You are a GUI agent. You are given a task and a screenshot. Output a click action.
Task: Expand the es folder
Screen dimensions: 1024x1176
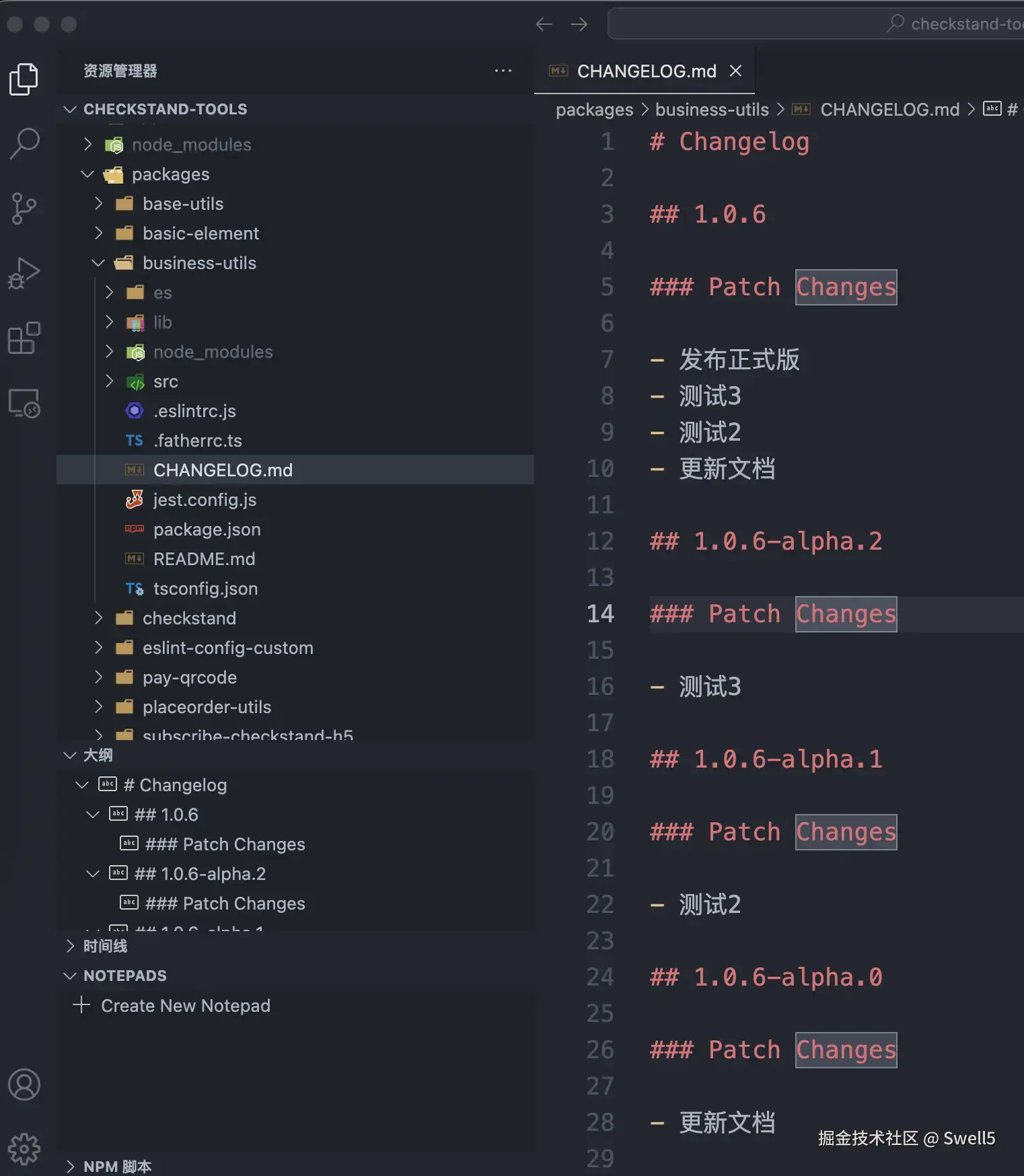coord(109,292)
